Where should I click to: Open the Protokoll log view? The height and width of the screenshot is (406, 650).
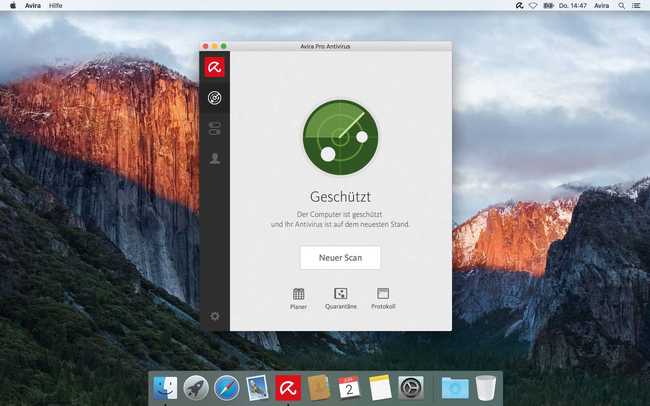pos(383,299)
